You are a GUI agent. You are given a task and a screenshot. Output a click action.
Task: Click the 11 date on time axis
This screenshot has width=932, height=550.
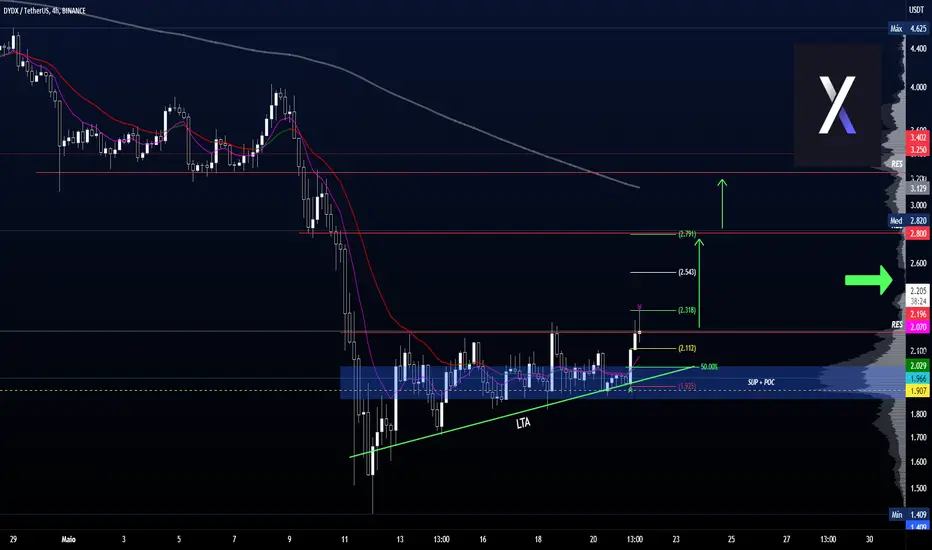click(345, 539)
